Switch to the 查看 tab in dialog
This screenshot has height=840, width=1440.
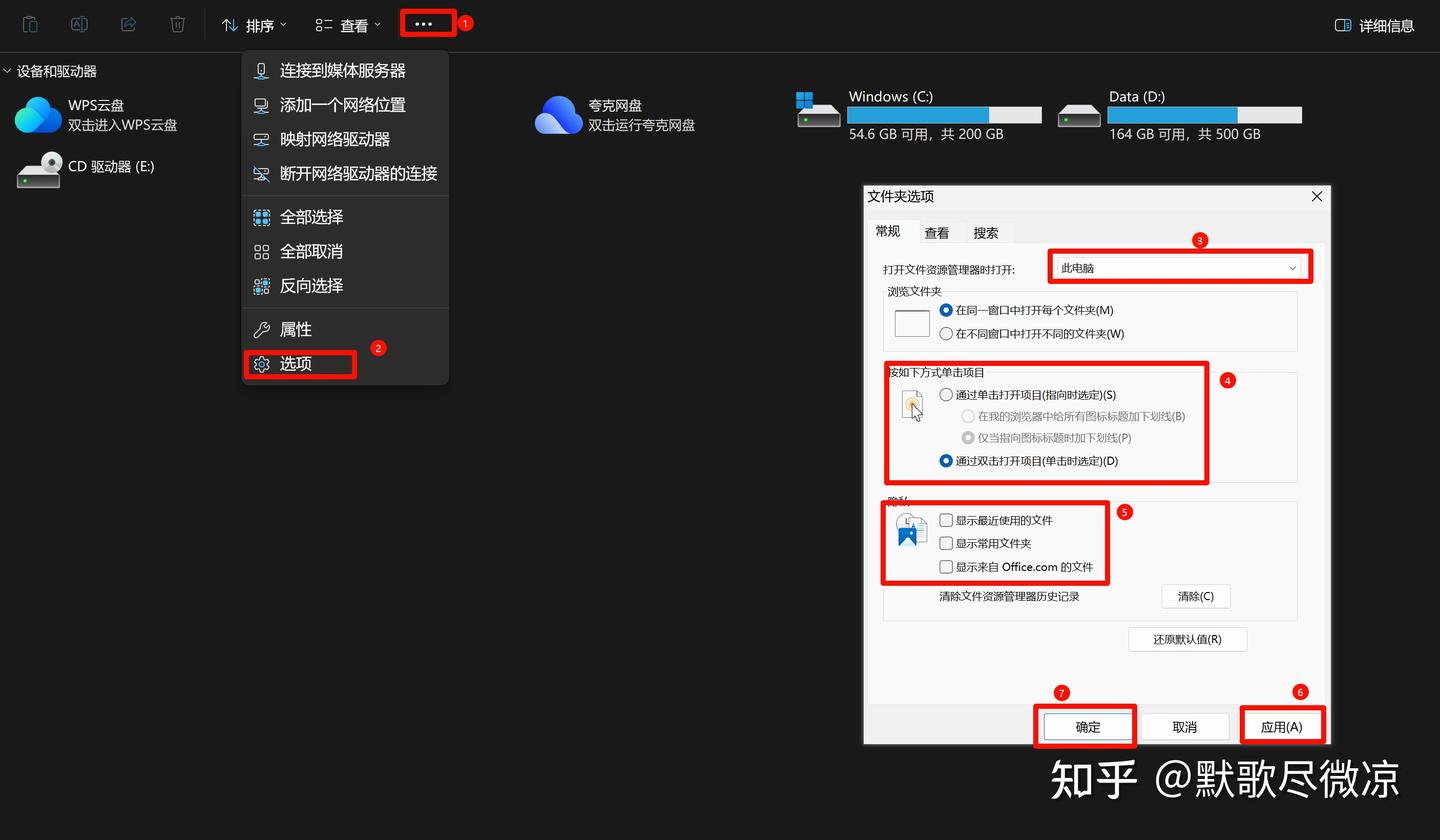[x=937, y=233]
